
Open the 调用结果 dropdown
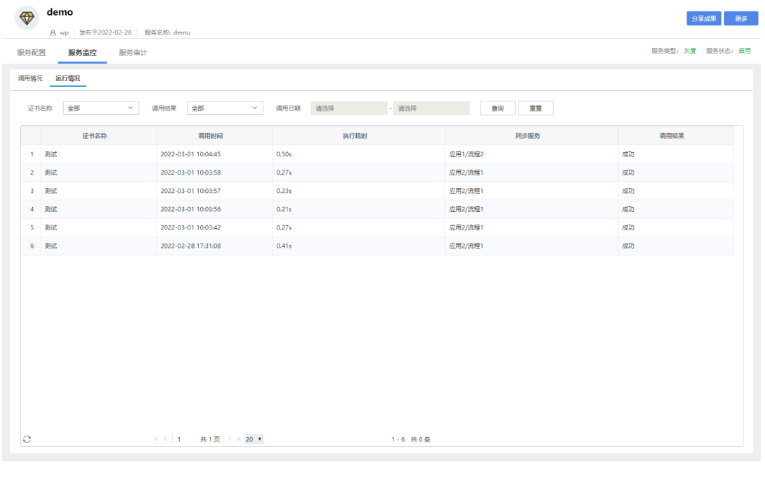pos(224,108)
